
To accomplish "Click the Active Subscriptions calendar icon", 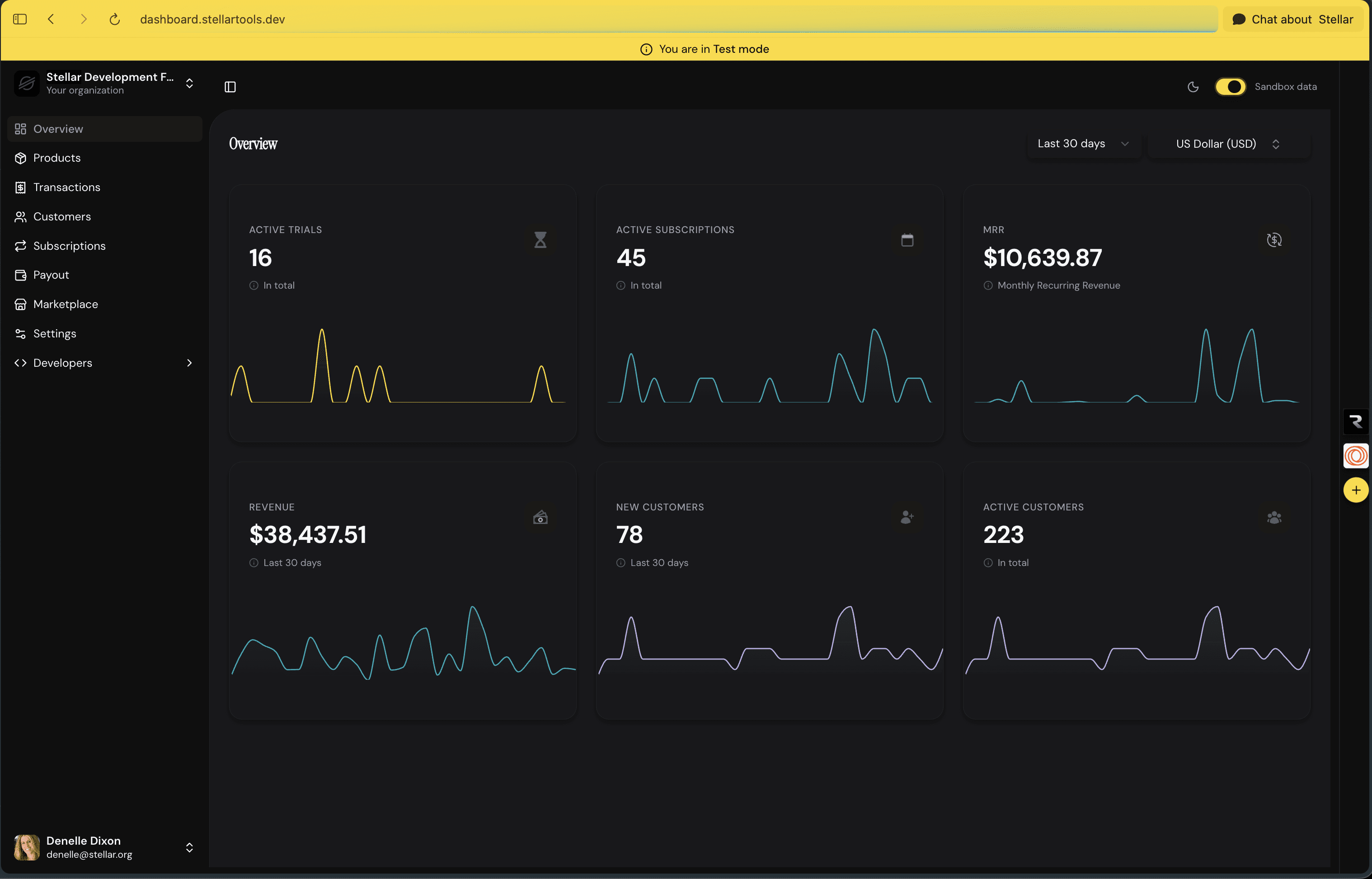I will coord(907,240).
